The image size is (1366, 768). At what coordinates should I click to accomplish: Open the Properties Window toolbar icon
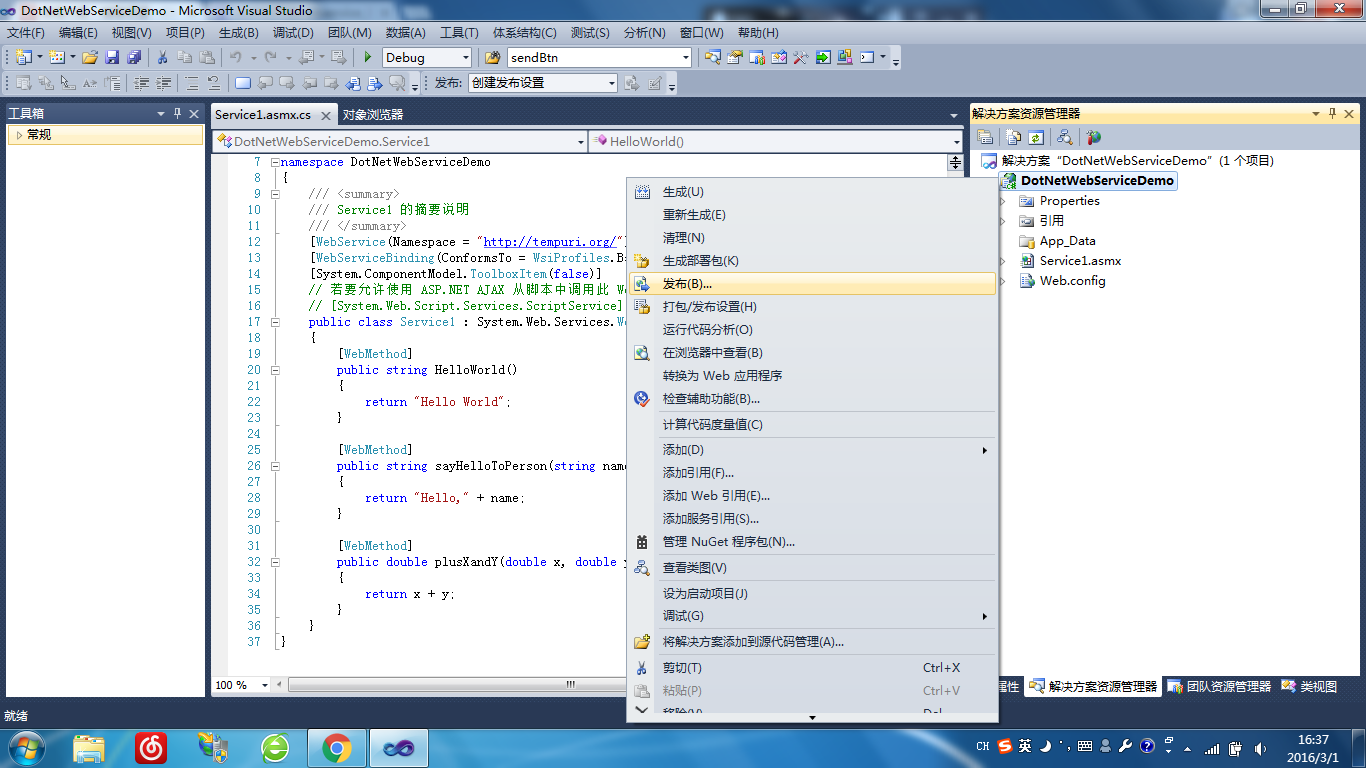(734, 57)
